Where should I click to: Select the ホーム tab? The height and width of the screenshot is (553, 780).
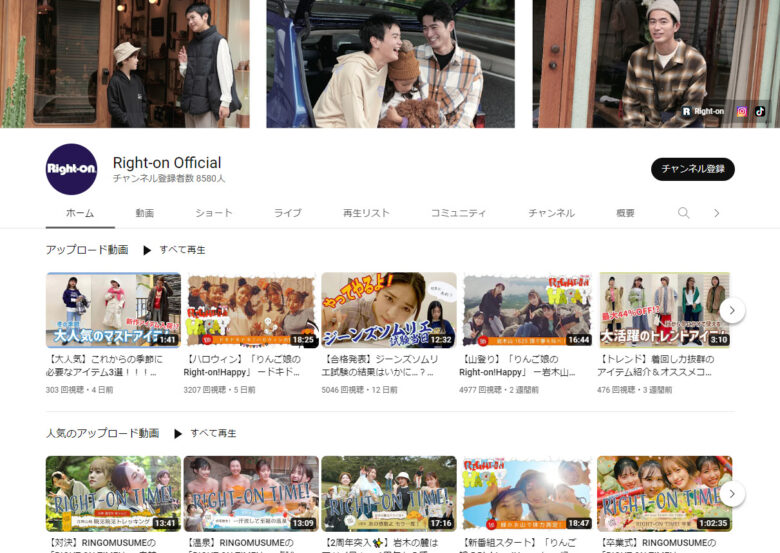[80, 213]
